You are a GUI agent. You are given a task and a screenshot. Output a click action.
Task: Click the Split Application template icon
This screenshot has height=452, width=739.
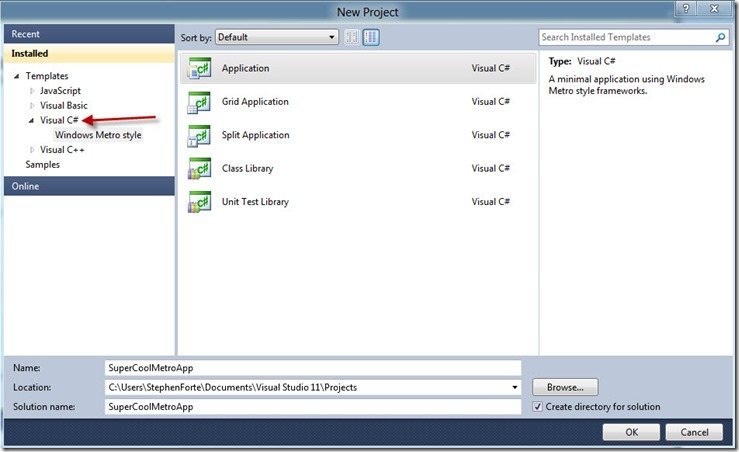(199, 136)
